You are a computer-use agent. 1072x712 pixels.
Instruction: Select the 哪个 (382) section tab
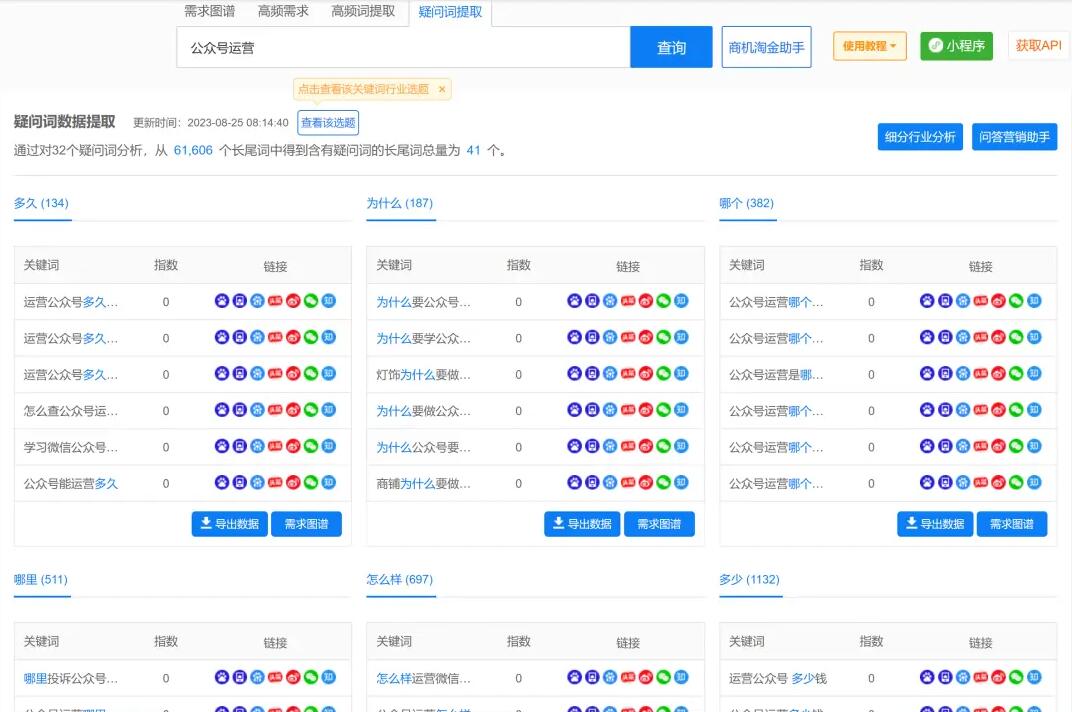click(x=747, y=203)
